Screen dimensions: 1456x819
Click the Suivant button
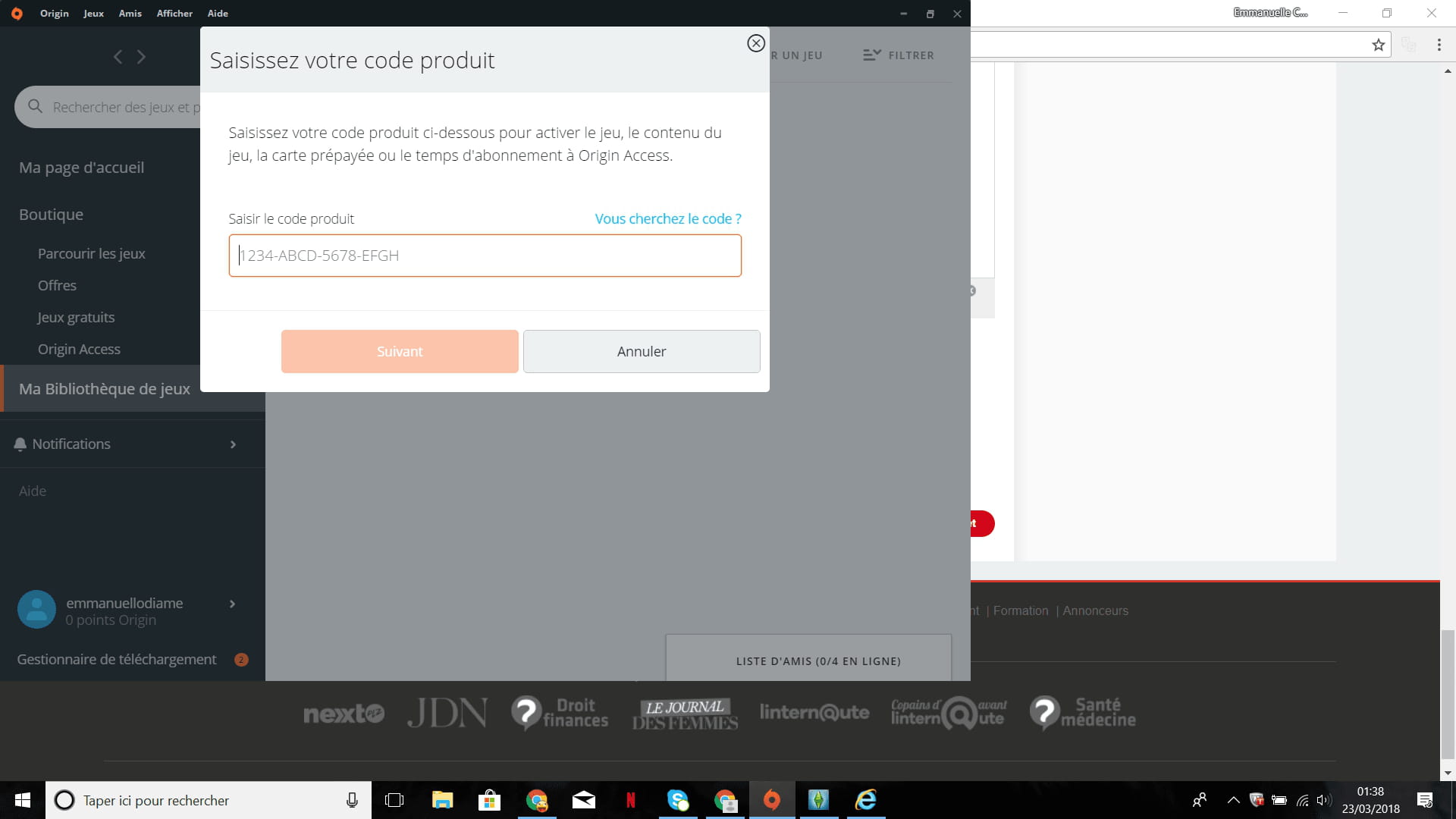pyautogui.click(x=400, y=351)
